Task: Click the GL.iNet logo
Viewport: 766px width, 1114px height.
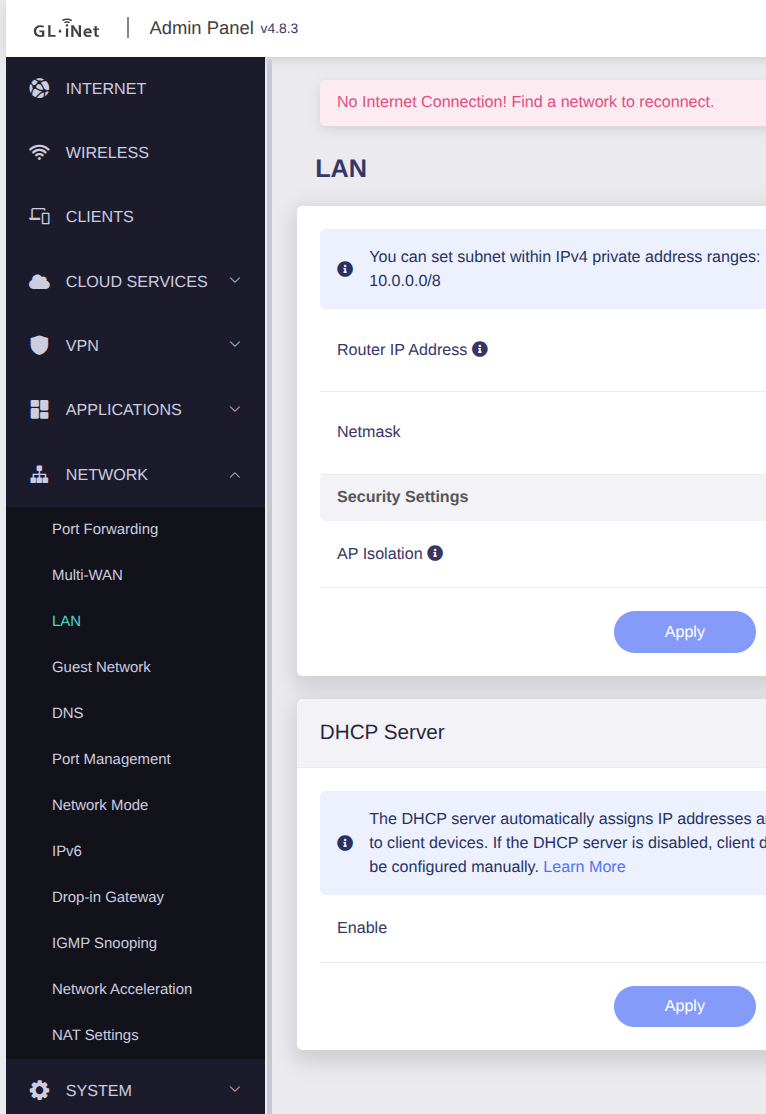Action: (66, 29)
